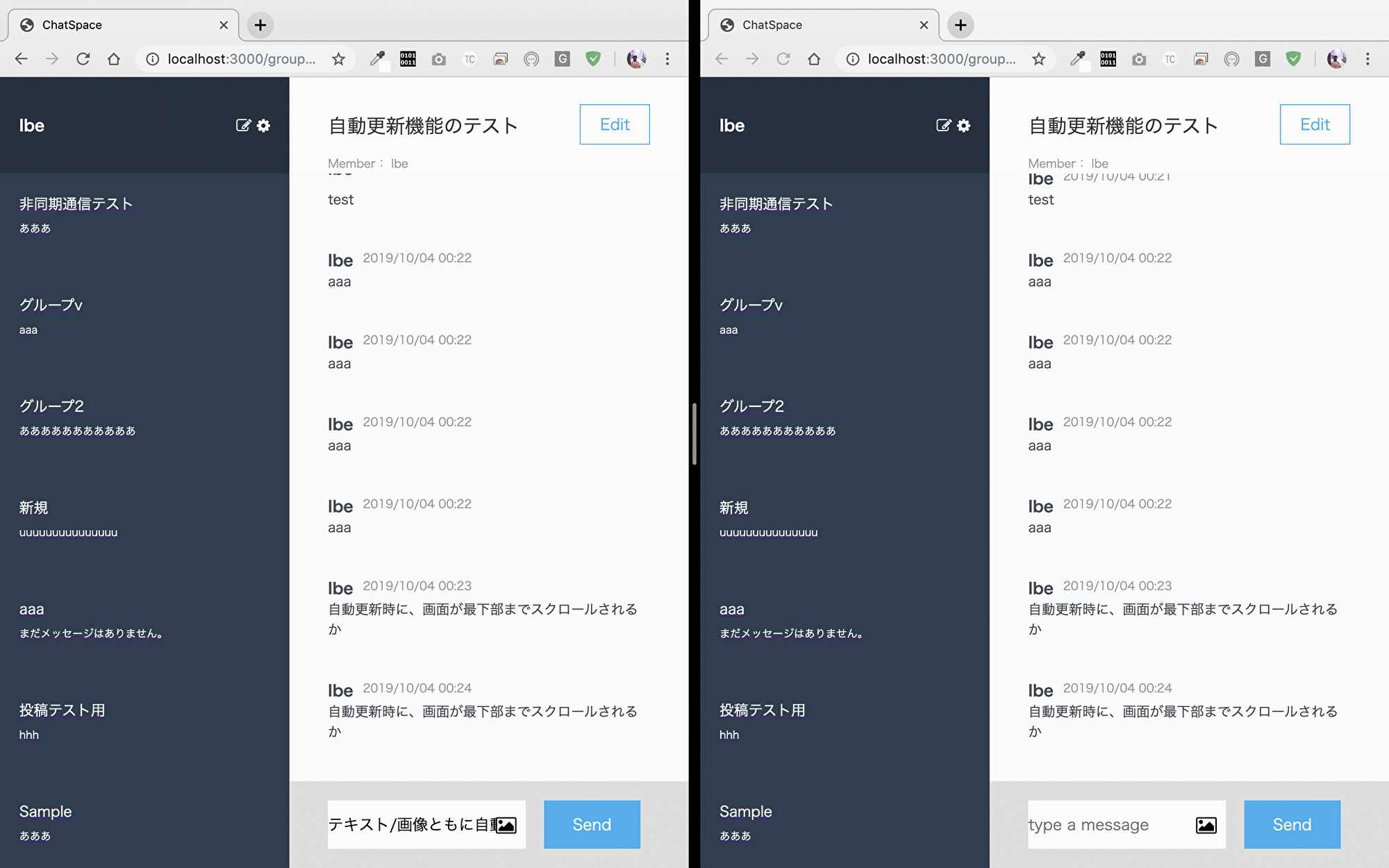1389x868 pixels.
Task: Open the settings gear in the sidebar
Action: (263, 126)
